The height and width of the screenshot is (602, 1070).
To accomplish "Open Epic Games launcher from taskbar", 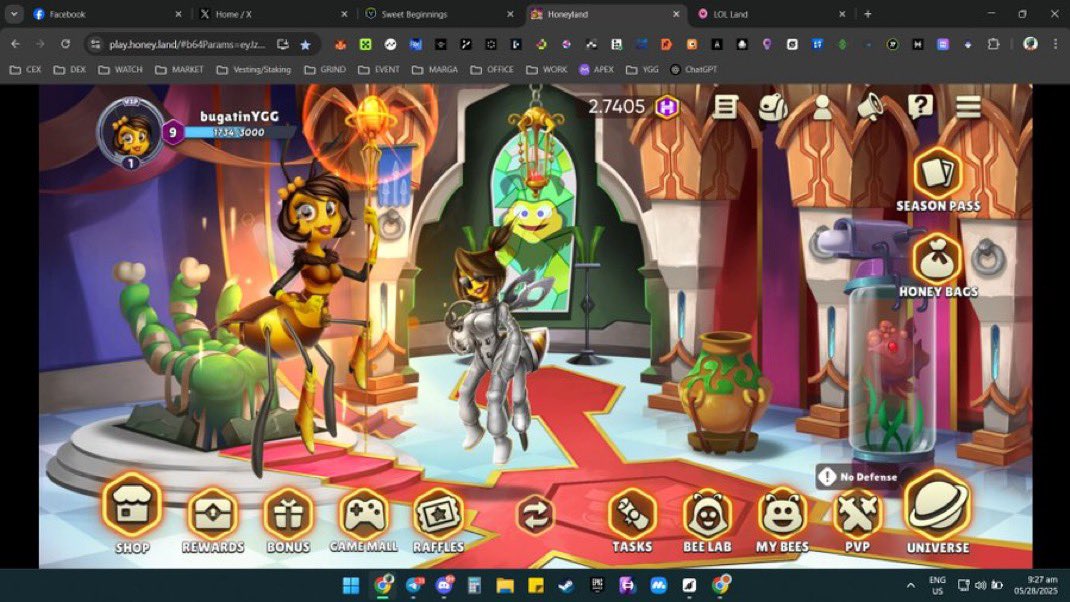I will pos(597,585).
